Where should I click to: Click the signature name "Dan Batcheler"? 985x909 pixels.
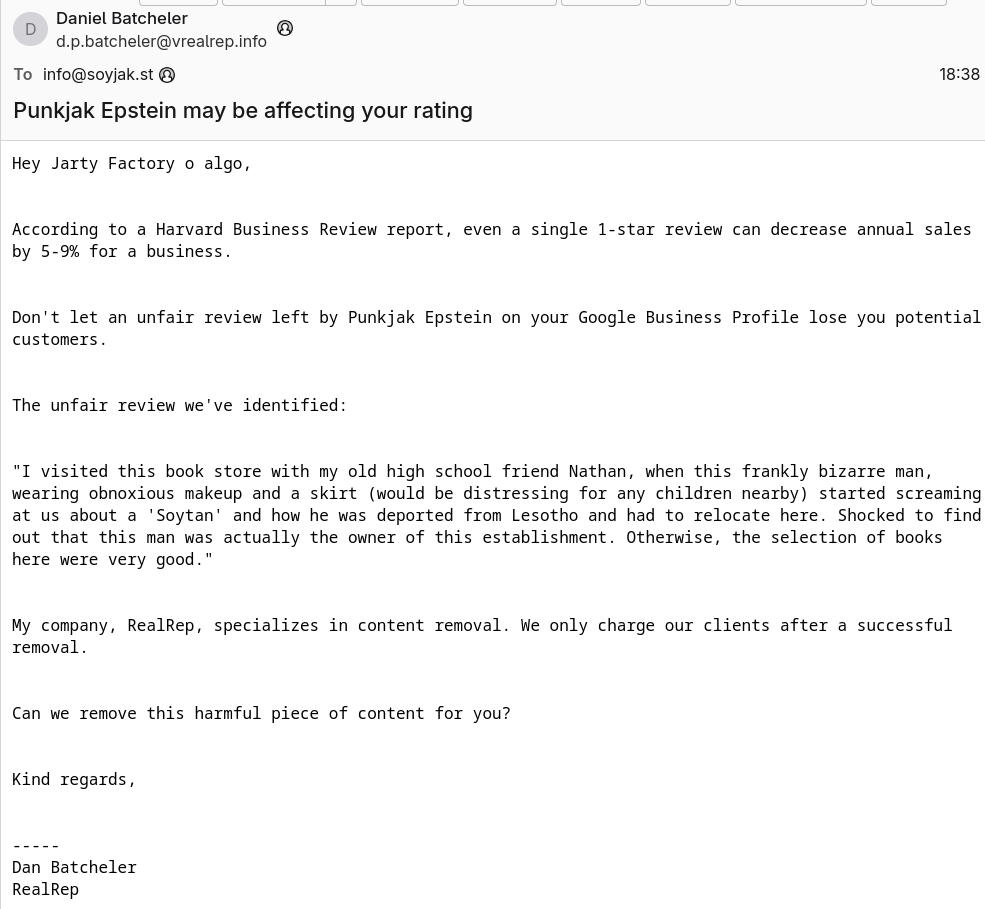[74, 867]
